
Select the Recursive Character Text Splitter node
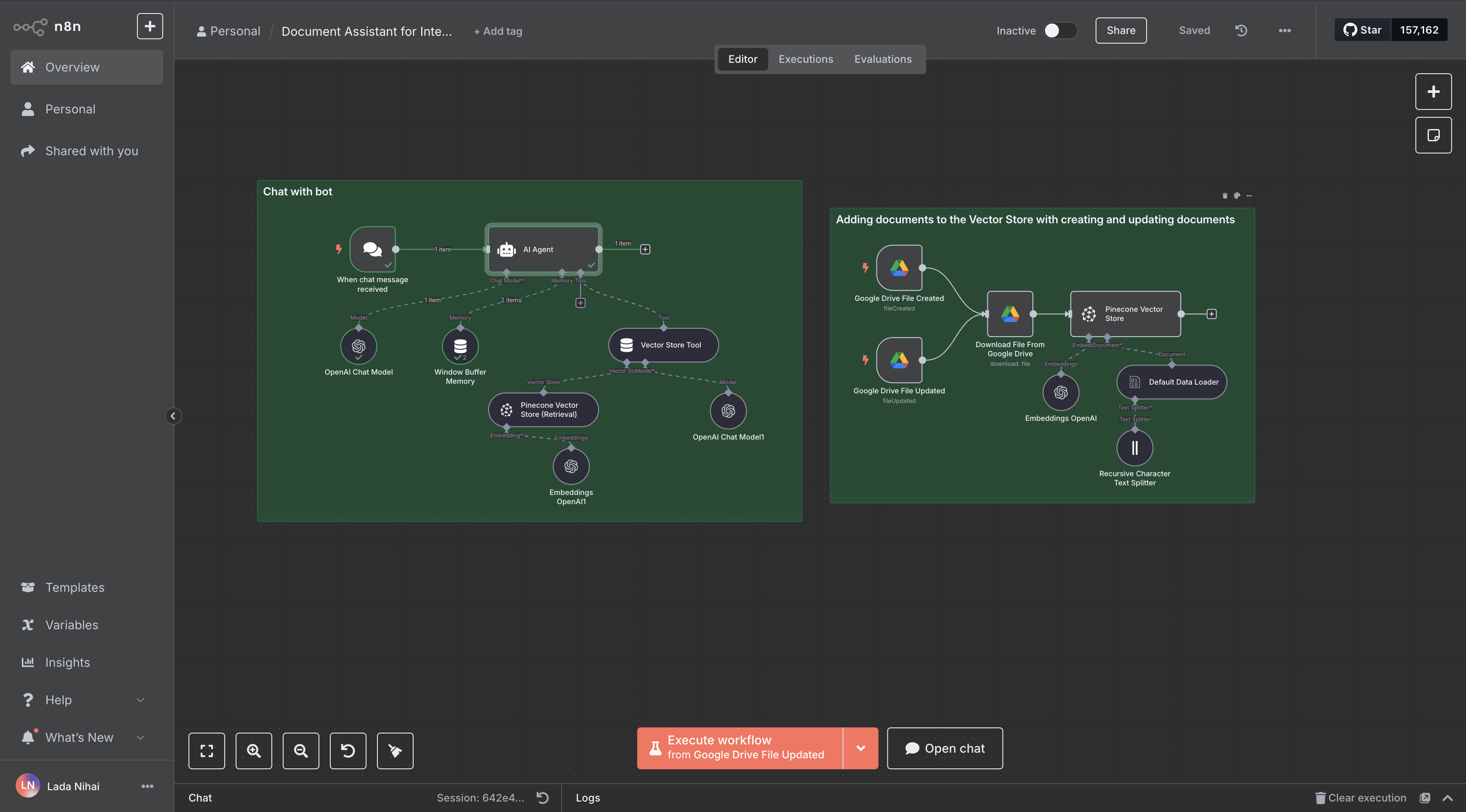point(1135,448)
